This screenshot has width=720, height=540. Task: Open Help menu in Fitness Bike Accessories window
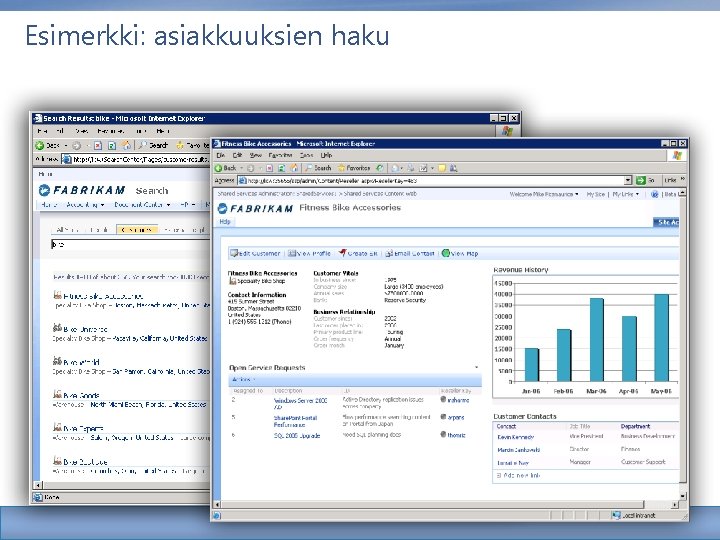point(326,155)
